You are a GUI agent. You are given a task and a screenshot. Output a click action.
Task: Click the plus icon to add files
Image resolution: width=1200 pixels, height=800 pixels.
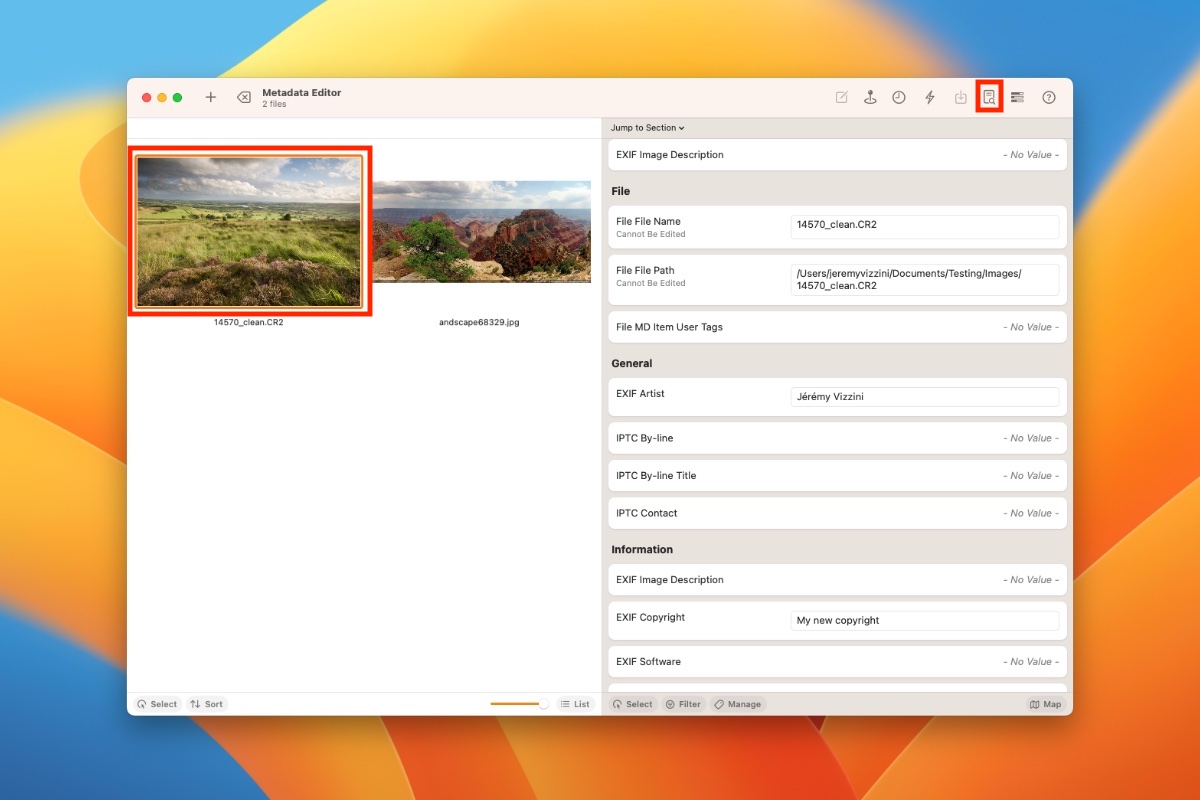(210, 97)
